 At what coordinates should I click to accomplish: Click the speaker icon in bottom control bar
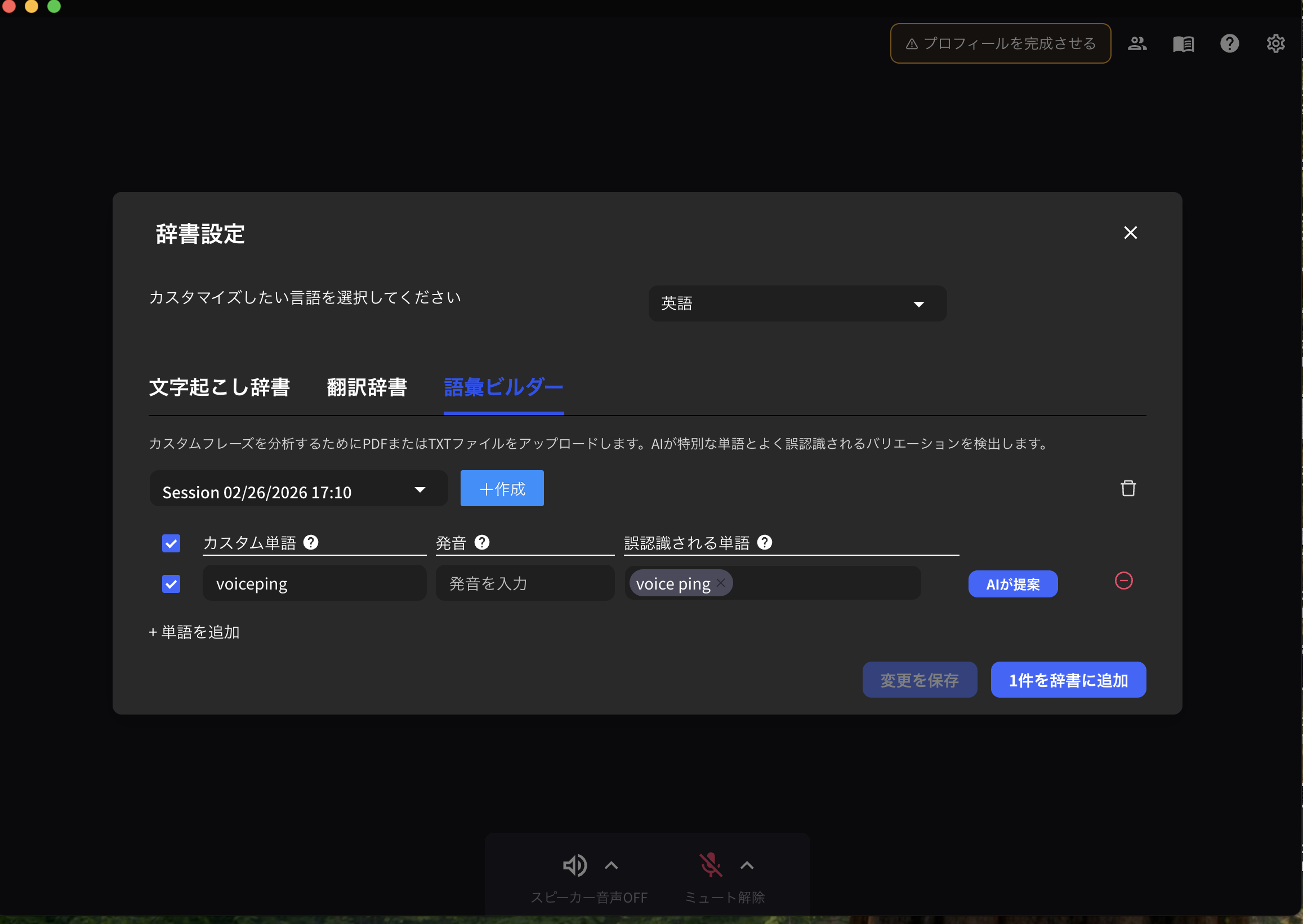(x=575, y=865)
